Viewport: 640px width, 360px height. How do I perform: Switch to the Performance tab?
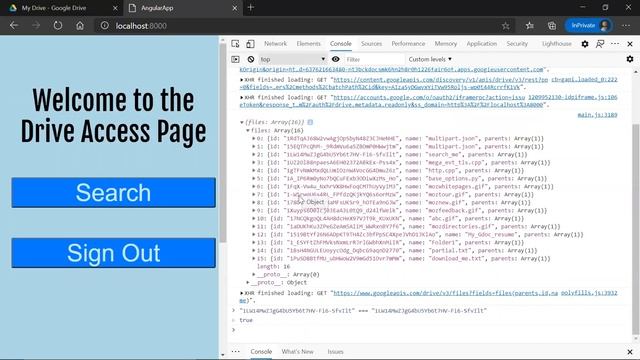coord(408,44)
